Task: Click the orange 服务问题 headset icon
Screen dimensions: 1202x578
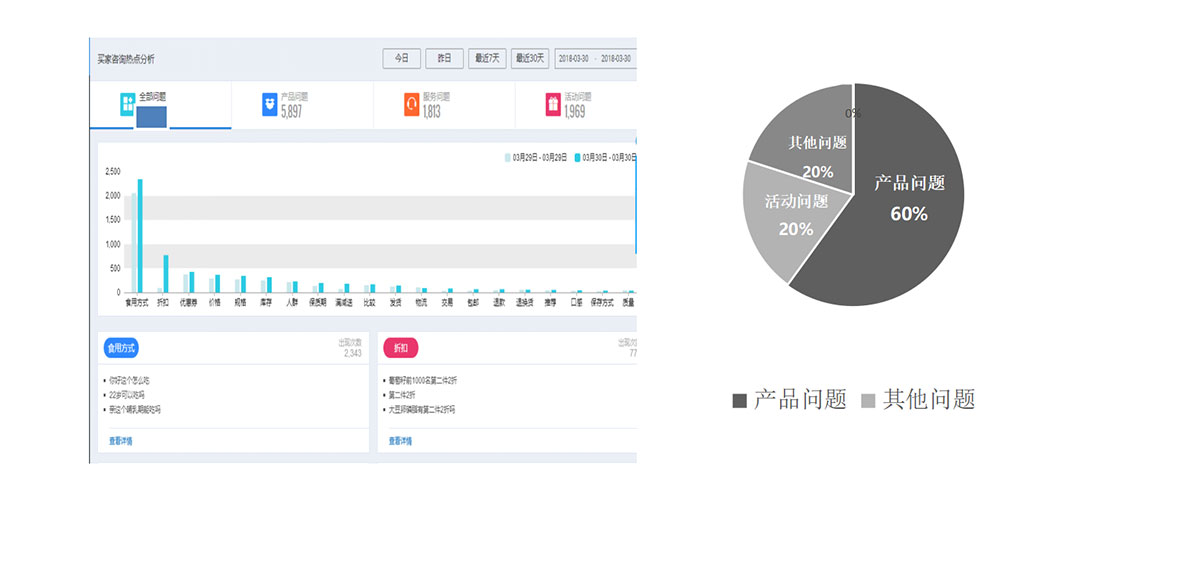Action: 411,104
